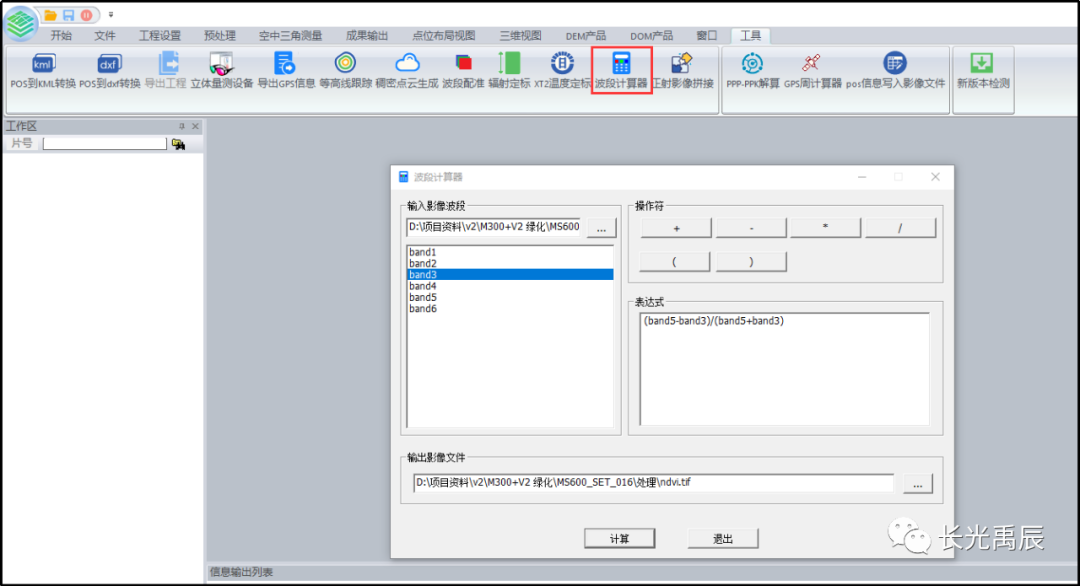
Task: Select the 波段计算器 calculator icon
Action: (x=621, y=64)
